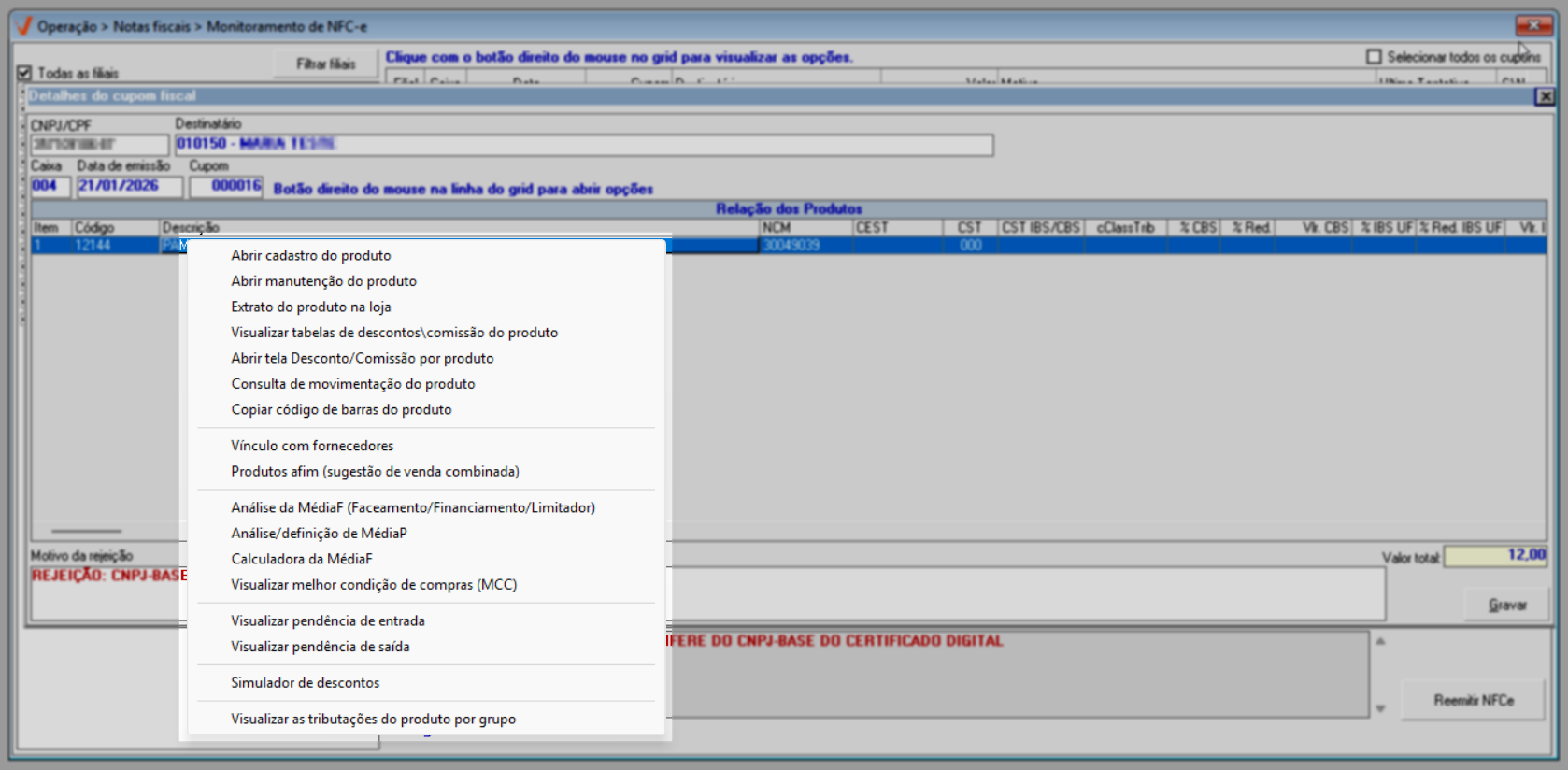This screenshot has height=770, width=1568.
Task: Click the 'Código' column header
Action: tap(117, 228)
